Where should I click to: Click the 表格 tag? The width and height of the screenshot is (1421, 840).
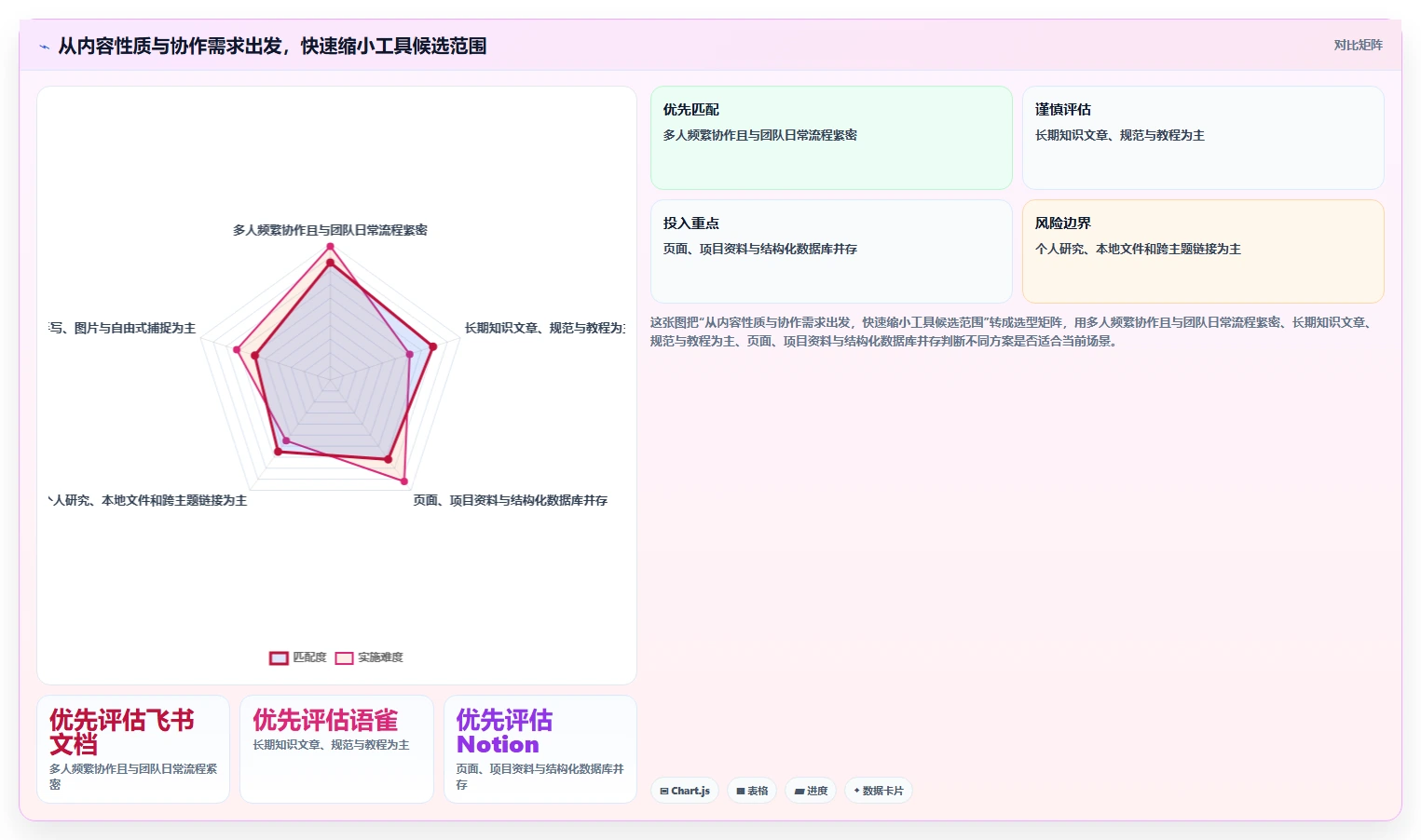pos(752,791)
